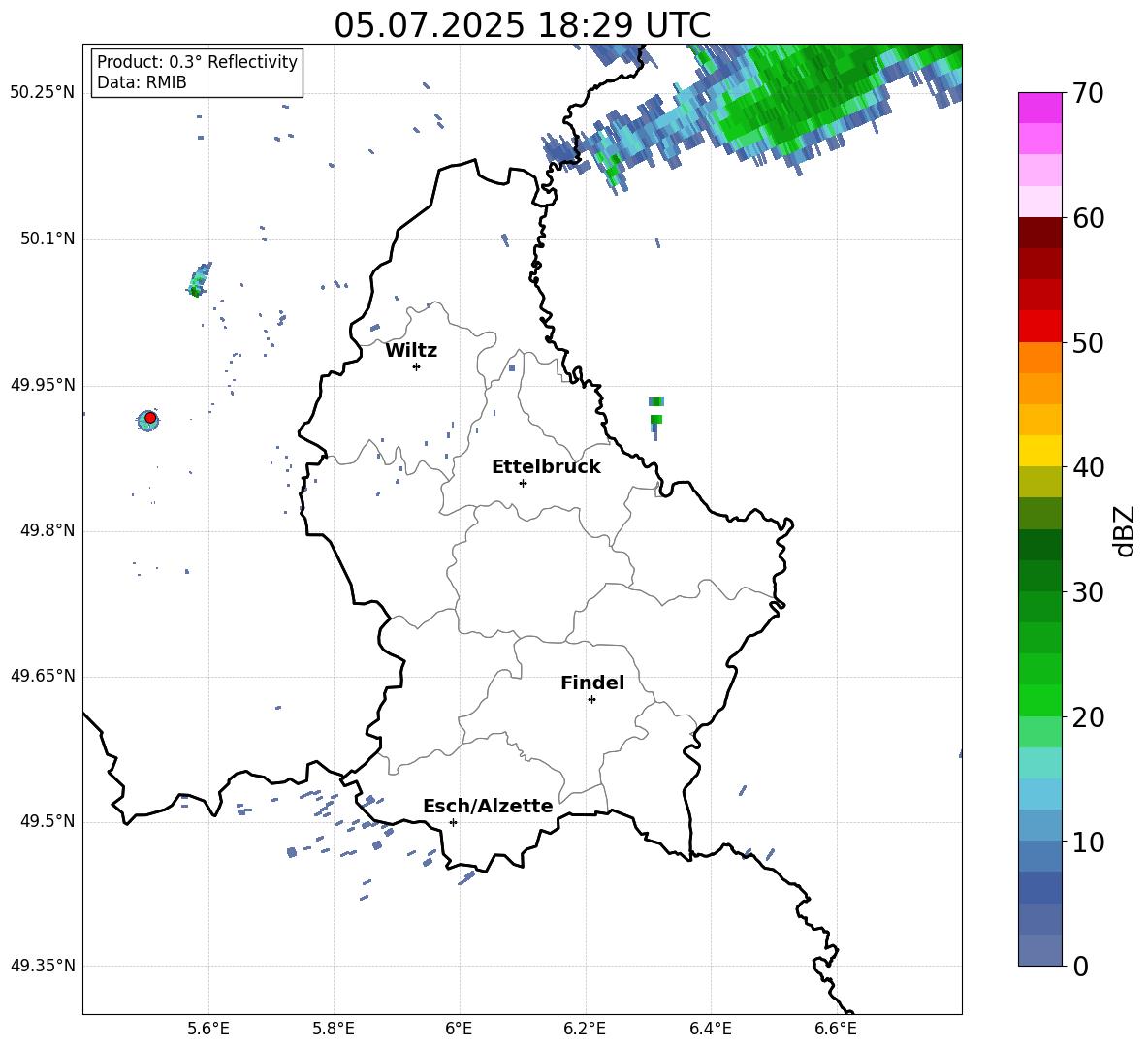Screen dimensions: 1148x1048
Task: Click the title 05.07.2025 18:29 UTC
Action: (x=522, y=25)
